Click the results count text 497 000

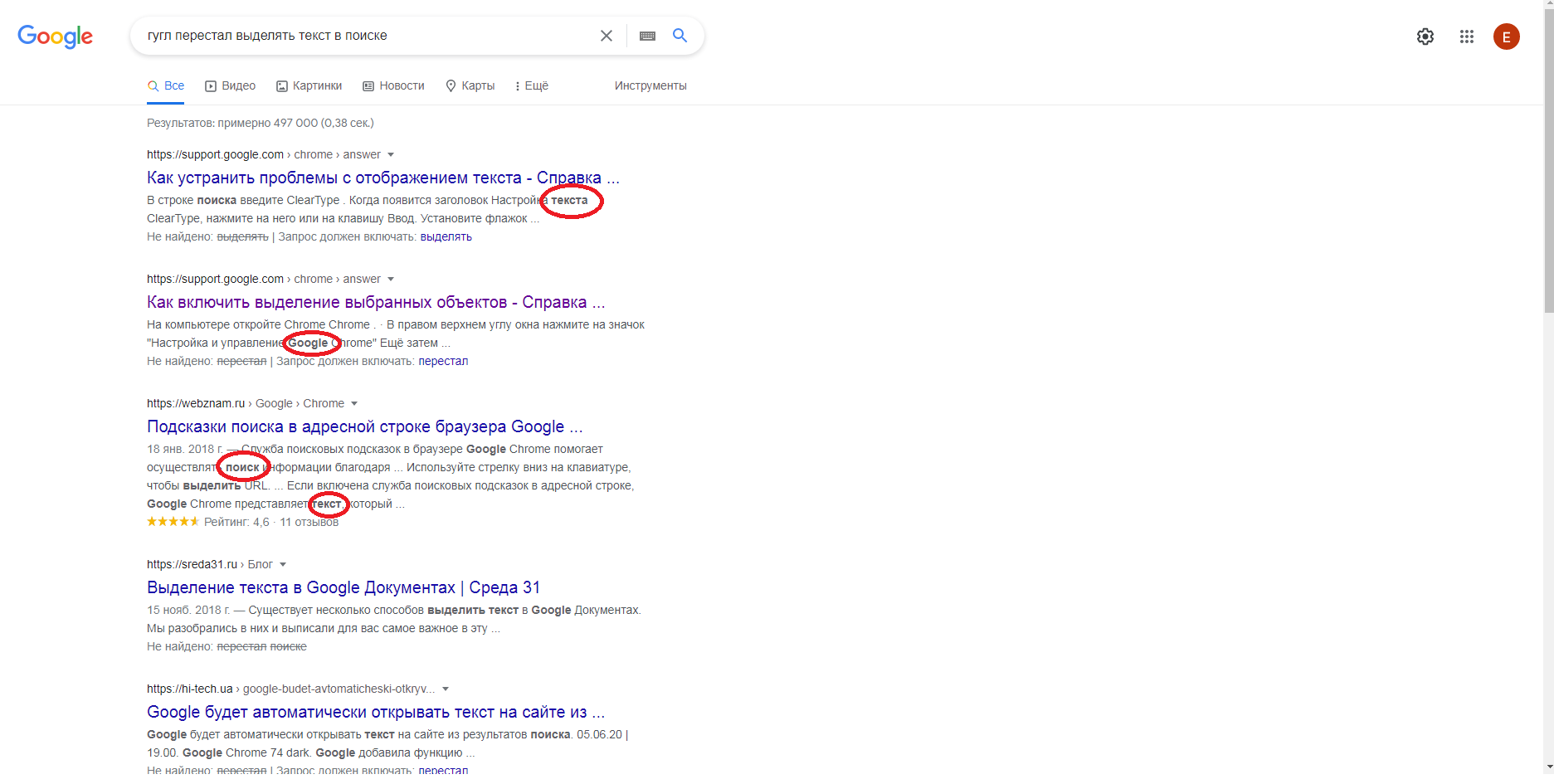(261, 123)
